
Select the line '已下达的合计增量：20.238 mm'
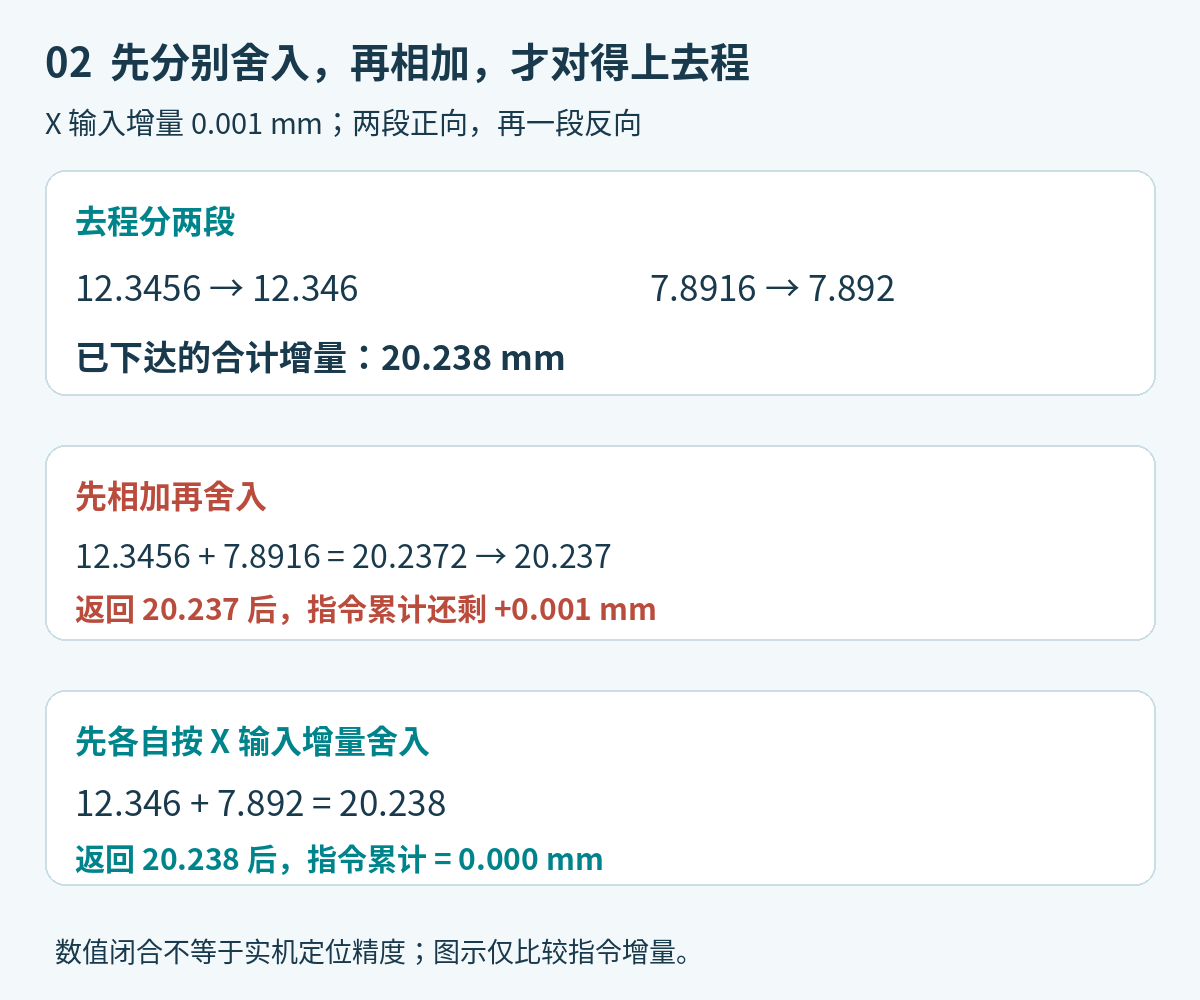321,357
